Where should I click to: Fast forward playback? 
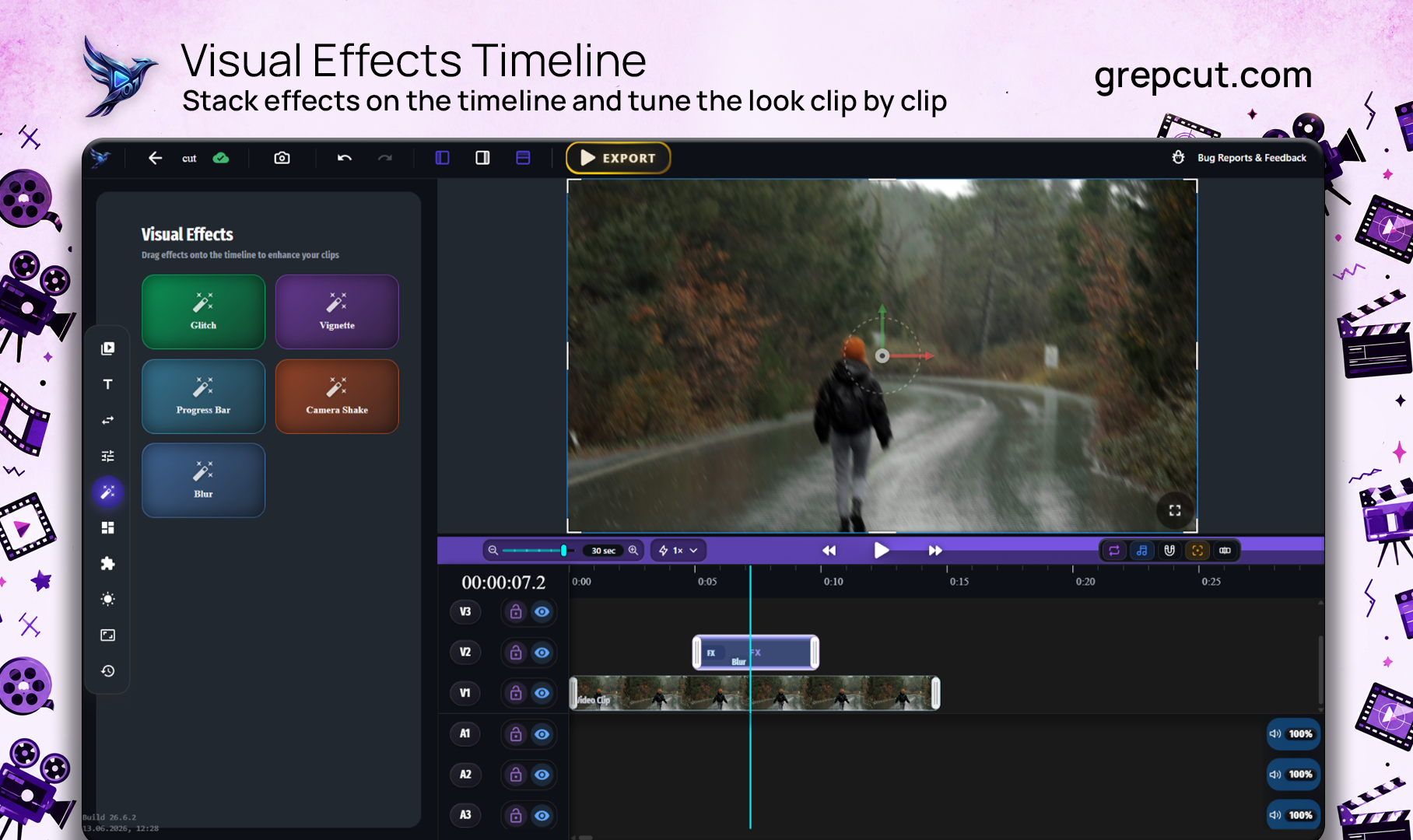pyautogui.click(x=935, y=550)
